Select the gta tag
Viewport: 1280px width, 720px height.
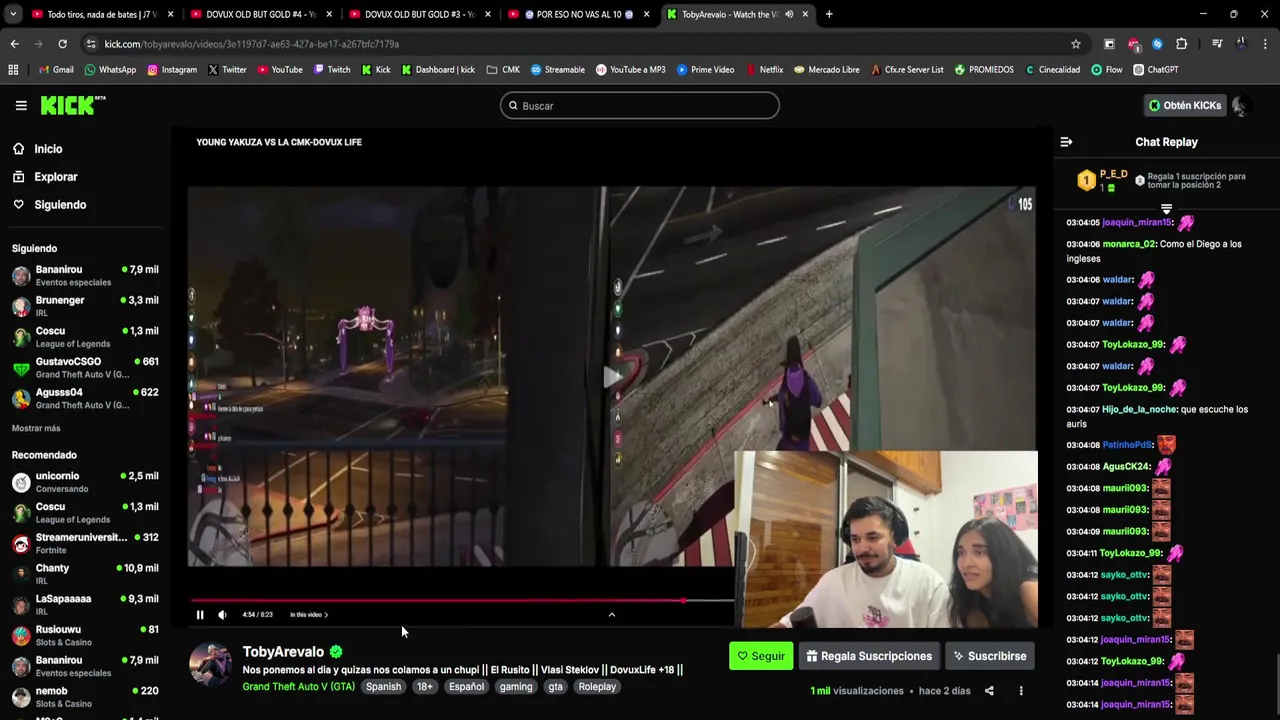click(555, 687)
